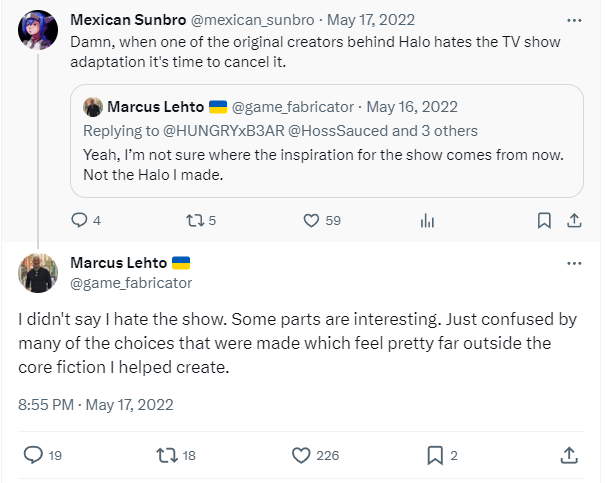Image resolution: width=606 pixels, height=483 pixels.
Task: Like Marcus Lehto's tweet with 226 likes
Action: point(301,455)
